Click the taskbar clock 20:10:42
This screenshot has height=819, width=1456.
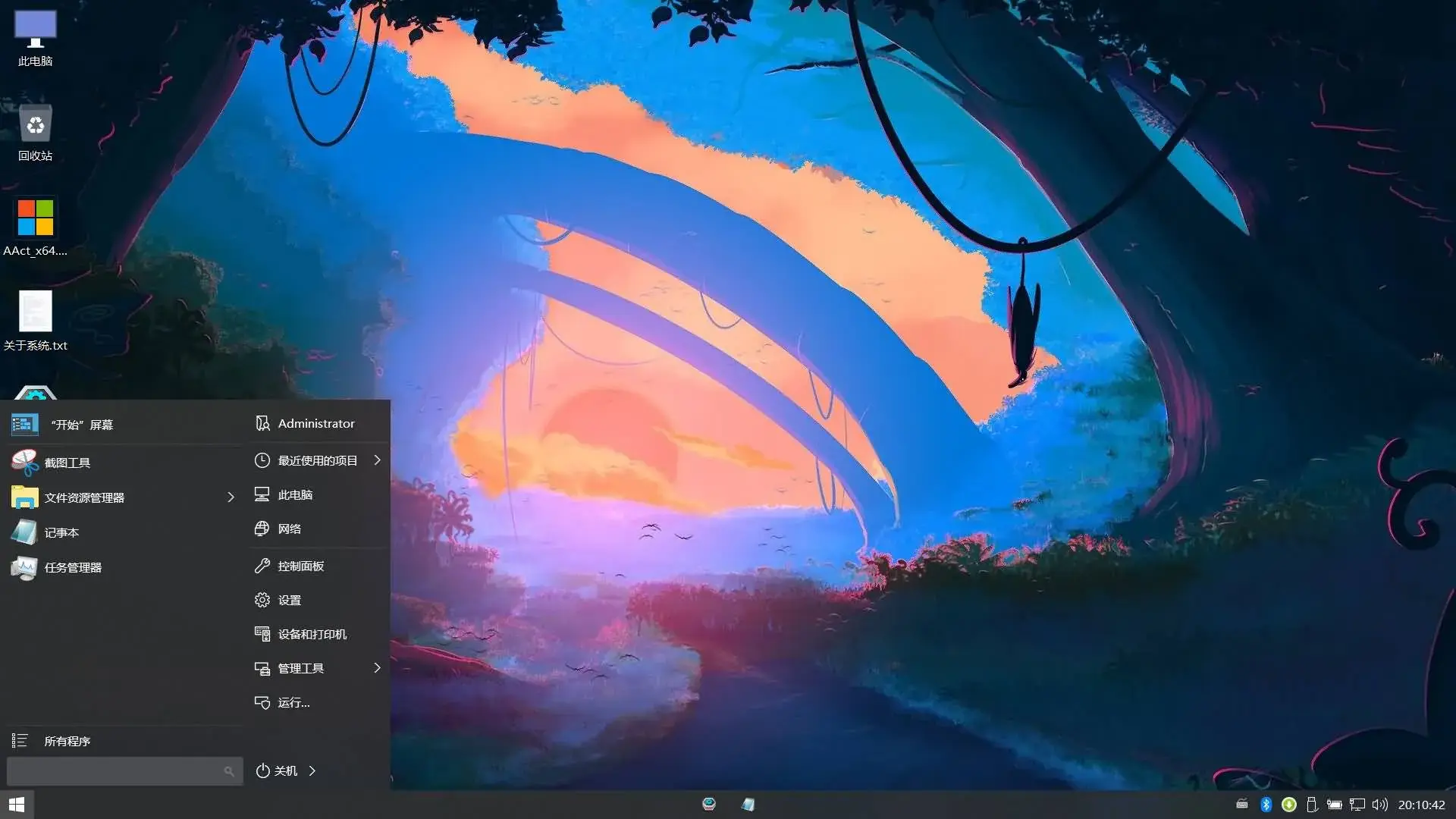click(1422, 805)
